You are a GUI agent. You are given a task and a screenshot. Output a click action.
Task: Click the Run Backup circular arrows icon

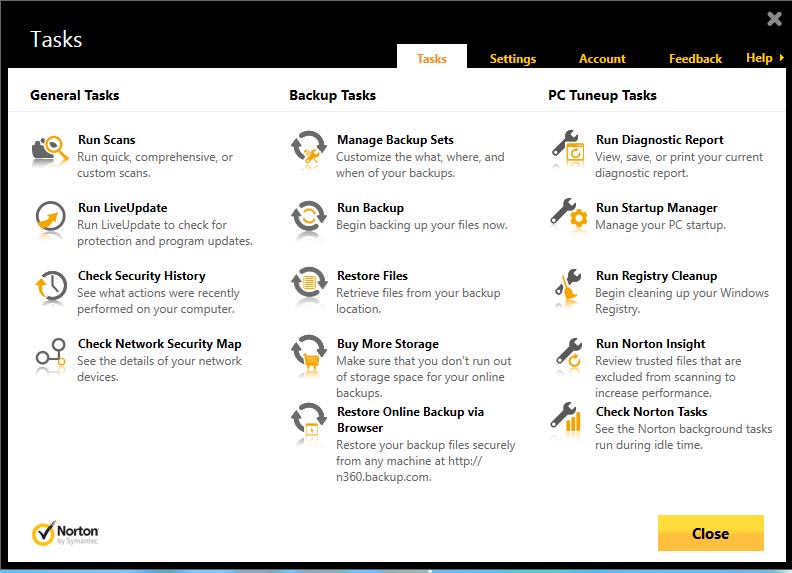point(309,216)
